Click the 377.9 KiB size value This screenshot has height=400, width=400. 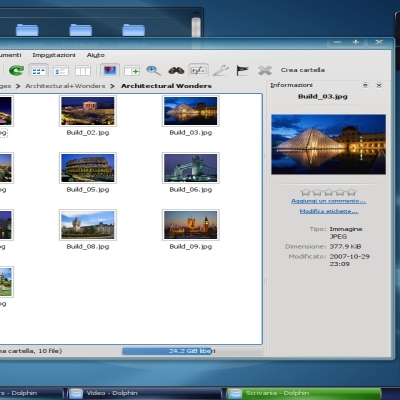[345, 247]
